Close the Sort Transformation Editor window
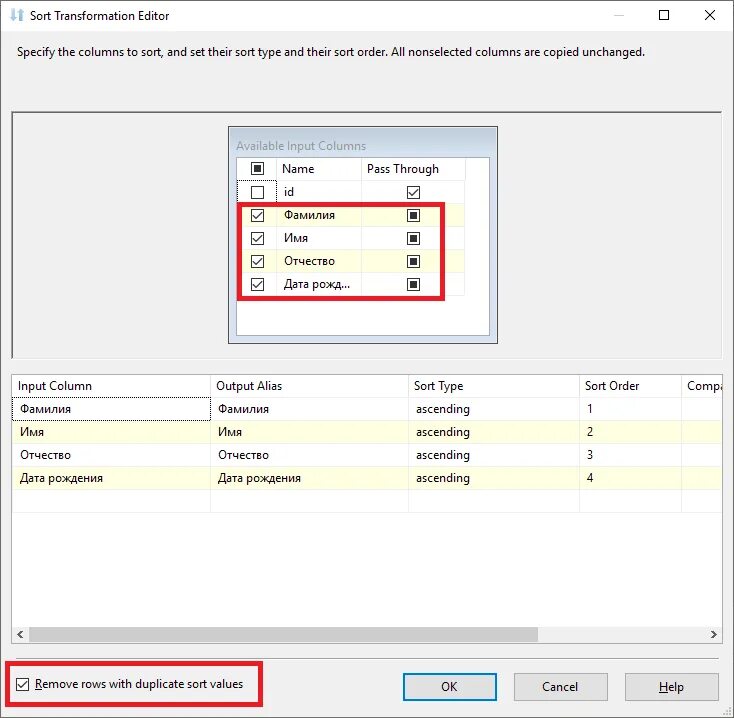 click(710, 15)
